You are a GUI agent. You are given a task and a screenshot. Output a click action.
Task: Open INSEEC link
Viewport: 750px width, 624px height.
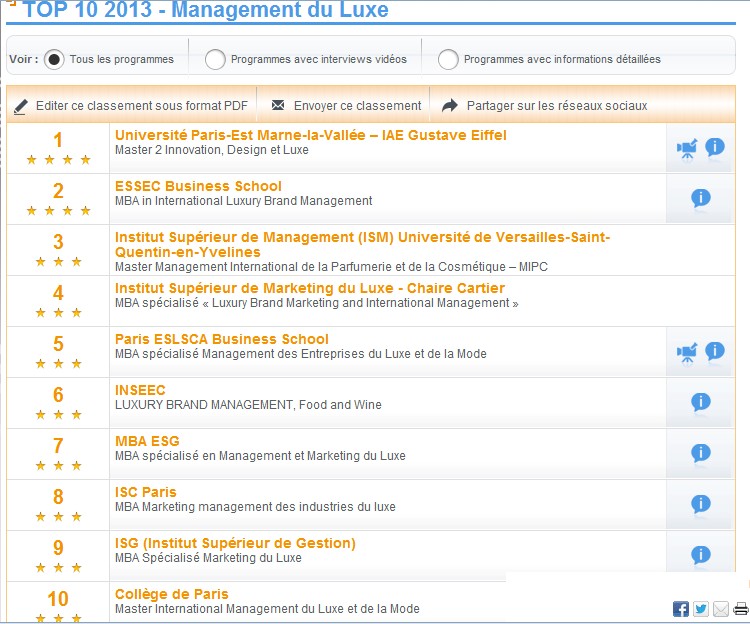coord(140,390)
